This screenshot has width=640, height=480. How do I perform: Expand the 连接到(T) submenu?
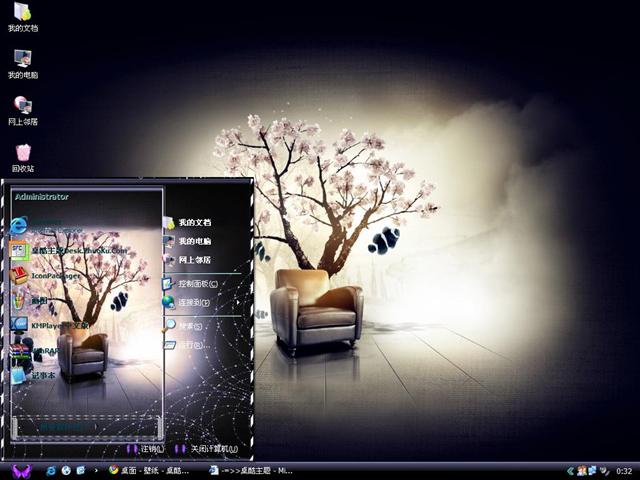point(202,302)
